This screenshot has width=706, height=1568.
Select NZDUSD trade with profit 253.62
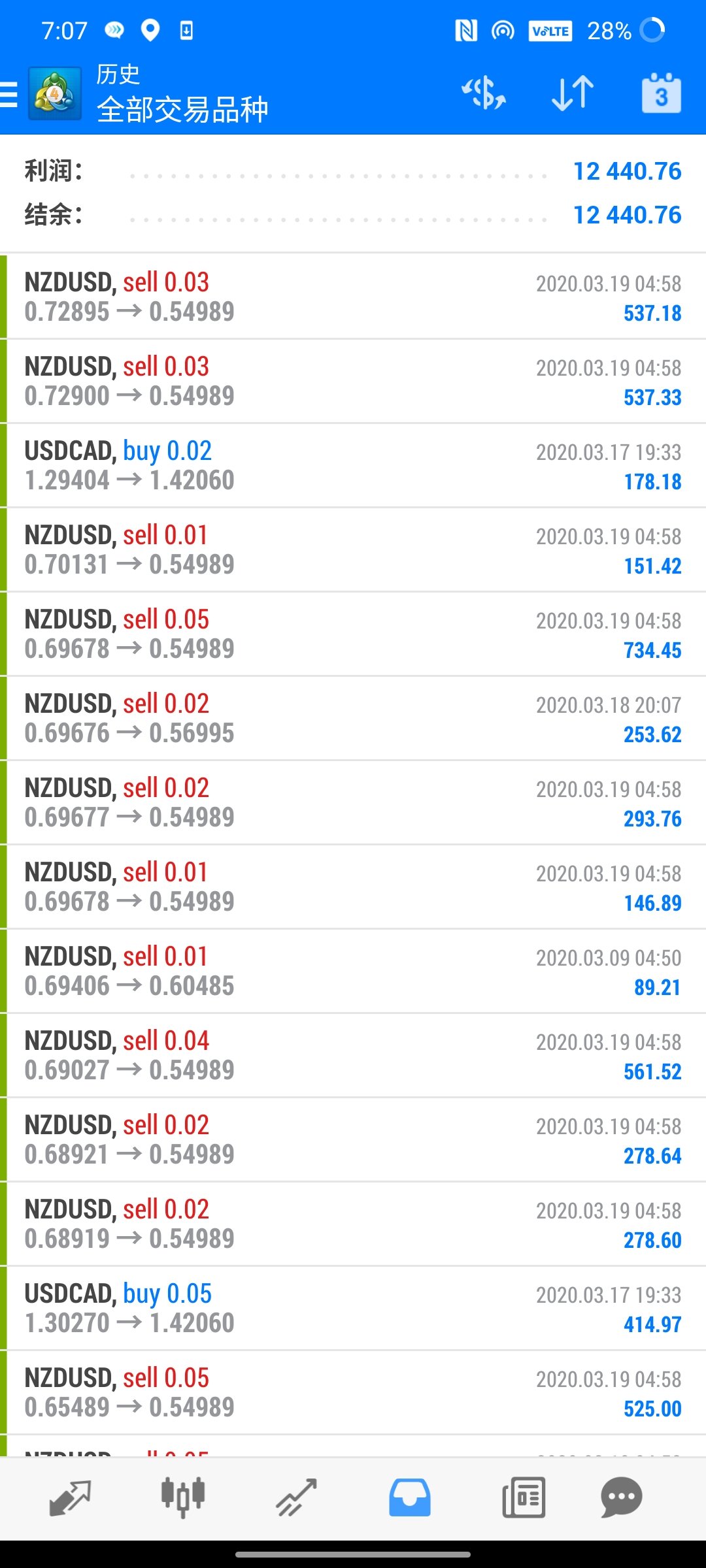click(x=353, y=718)
